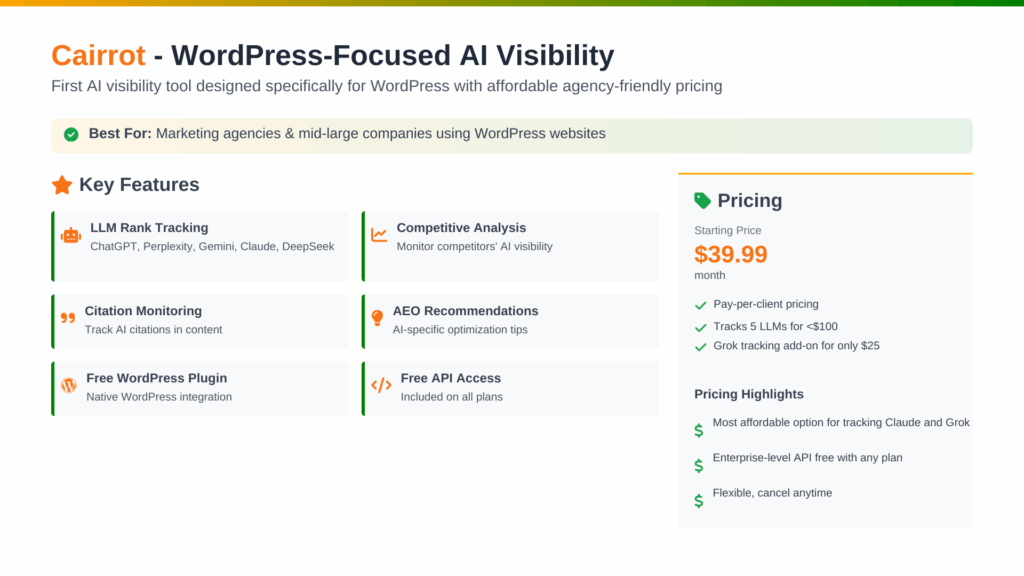
Task: Click the dollar icon beside Flexible, cancel anytime
Action: click(698, 500)
